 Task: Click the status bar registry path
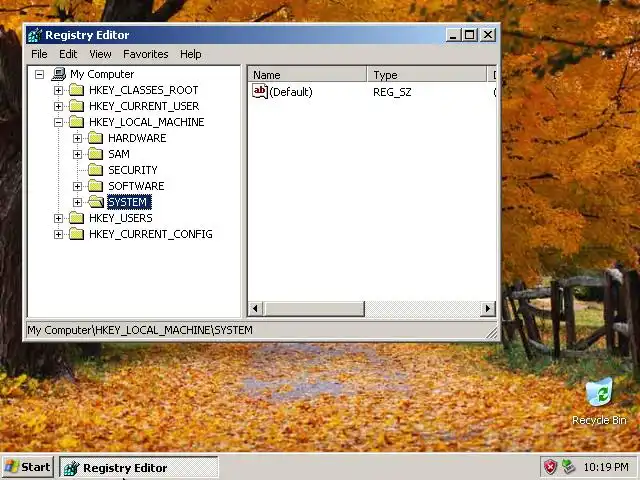click(140, 330)
